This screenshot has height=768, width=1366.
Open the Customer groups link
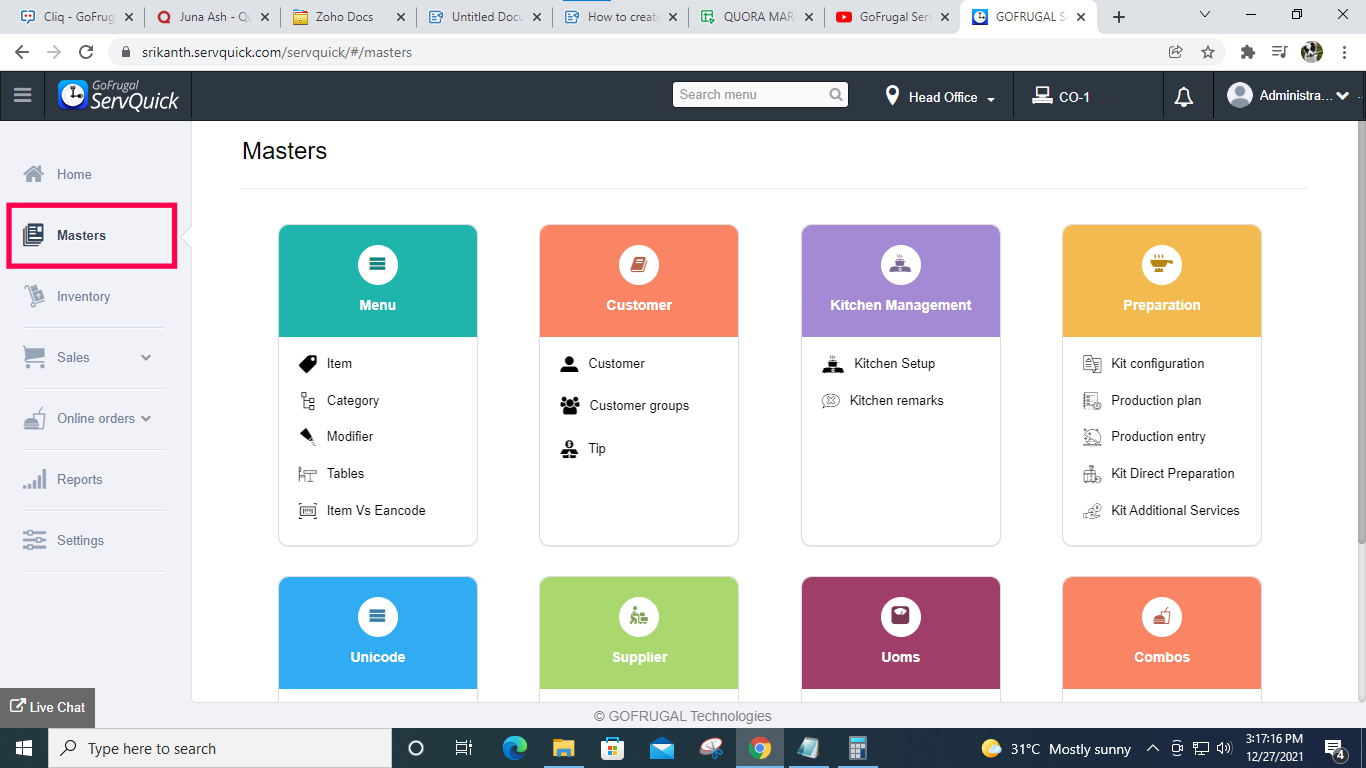[639, 406]
